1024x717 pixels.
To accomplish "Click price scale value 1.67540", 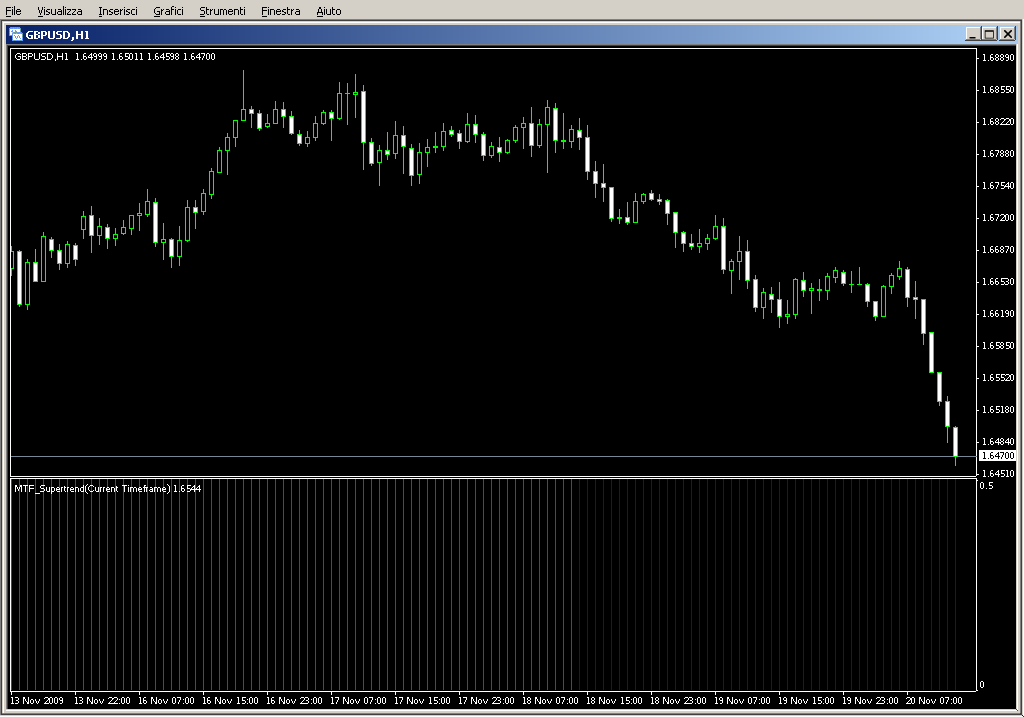I will coord(998,185).
